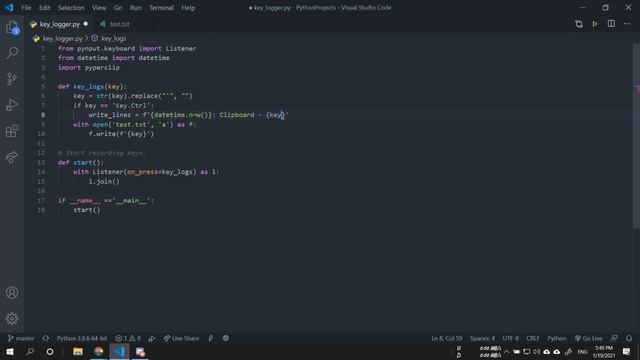The height and width of the screenshot is (360, 640).
Task: Change the UTF-8 encoding
Action: pyautogui.click(x=511, y=338)
